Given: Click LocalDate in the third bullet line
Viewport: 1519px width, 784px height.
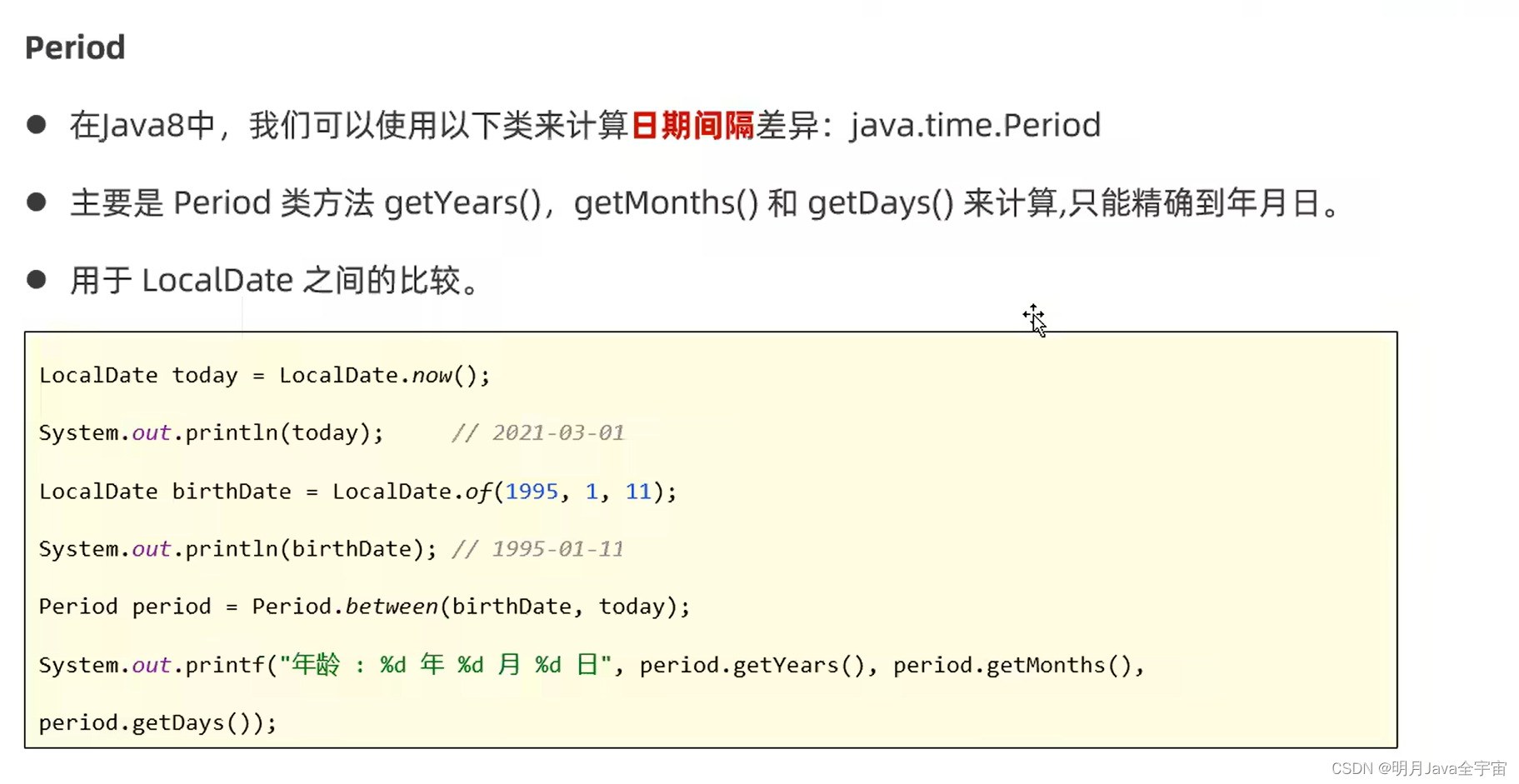Looking at the screenshot, I should (x=217, y=281).
